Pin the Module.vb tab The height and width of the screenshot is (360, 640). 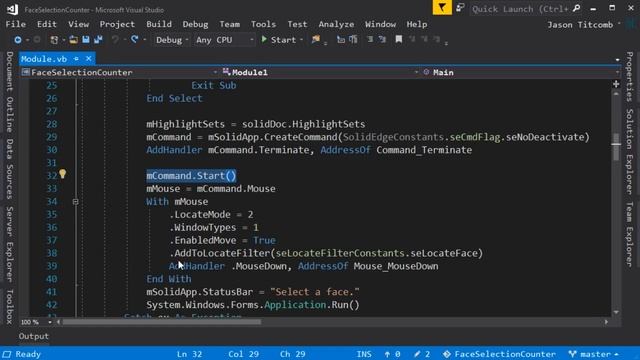76,59
